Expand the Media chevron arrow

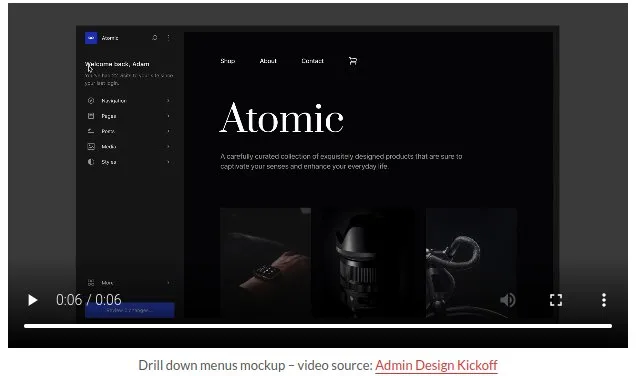168,146
